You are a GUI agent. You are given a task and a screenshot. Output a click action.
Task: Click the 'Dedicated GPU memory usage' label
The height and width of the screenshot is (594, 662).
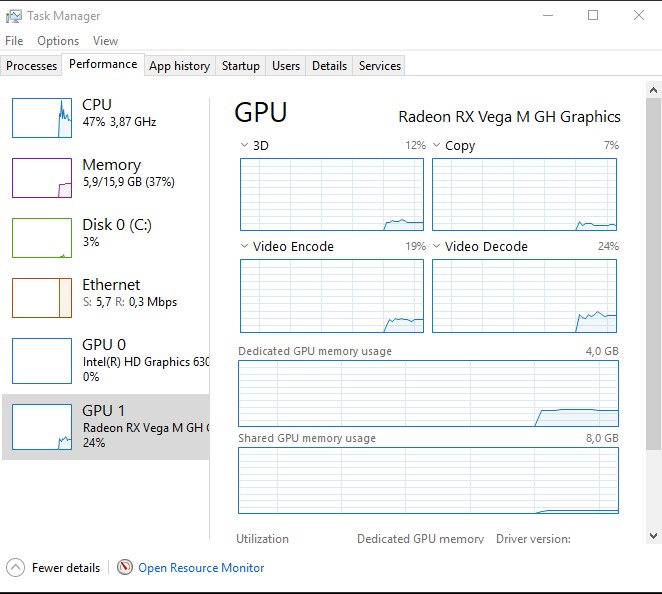[x=315, y=351]
